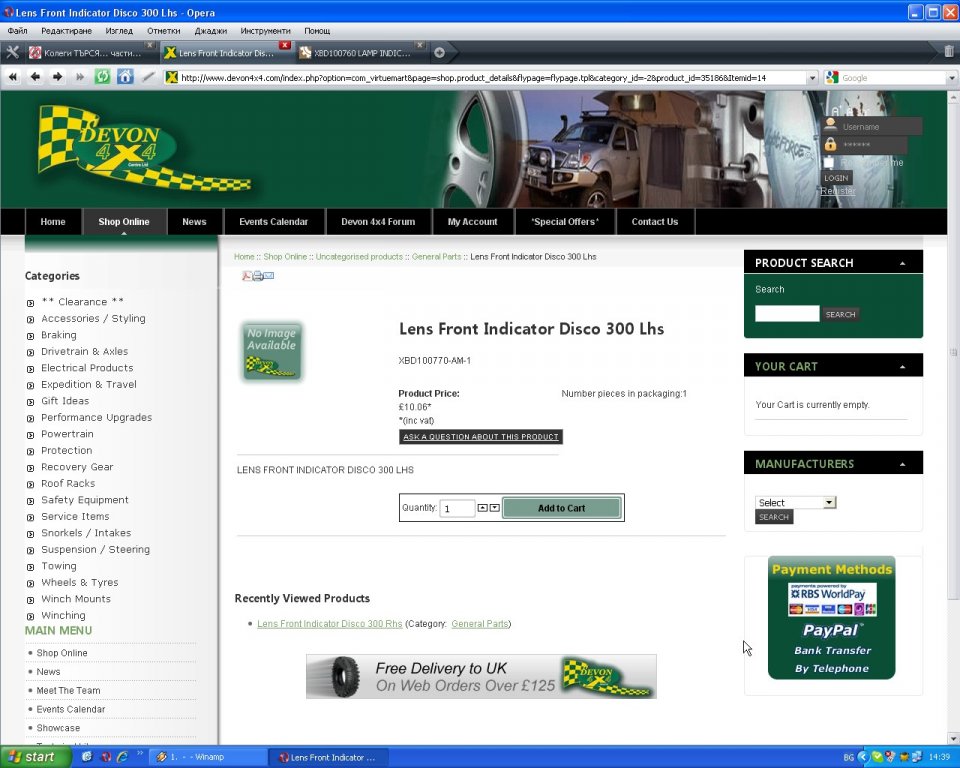Open the address bar history dropdown

point(812,78)
